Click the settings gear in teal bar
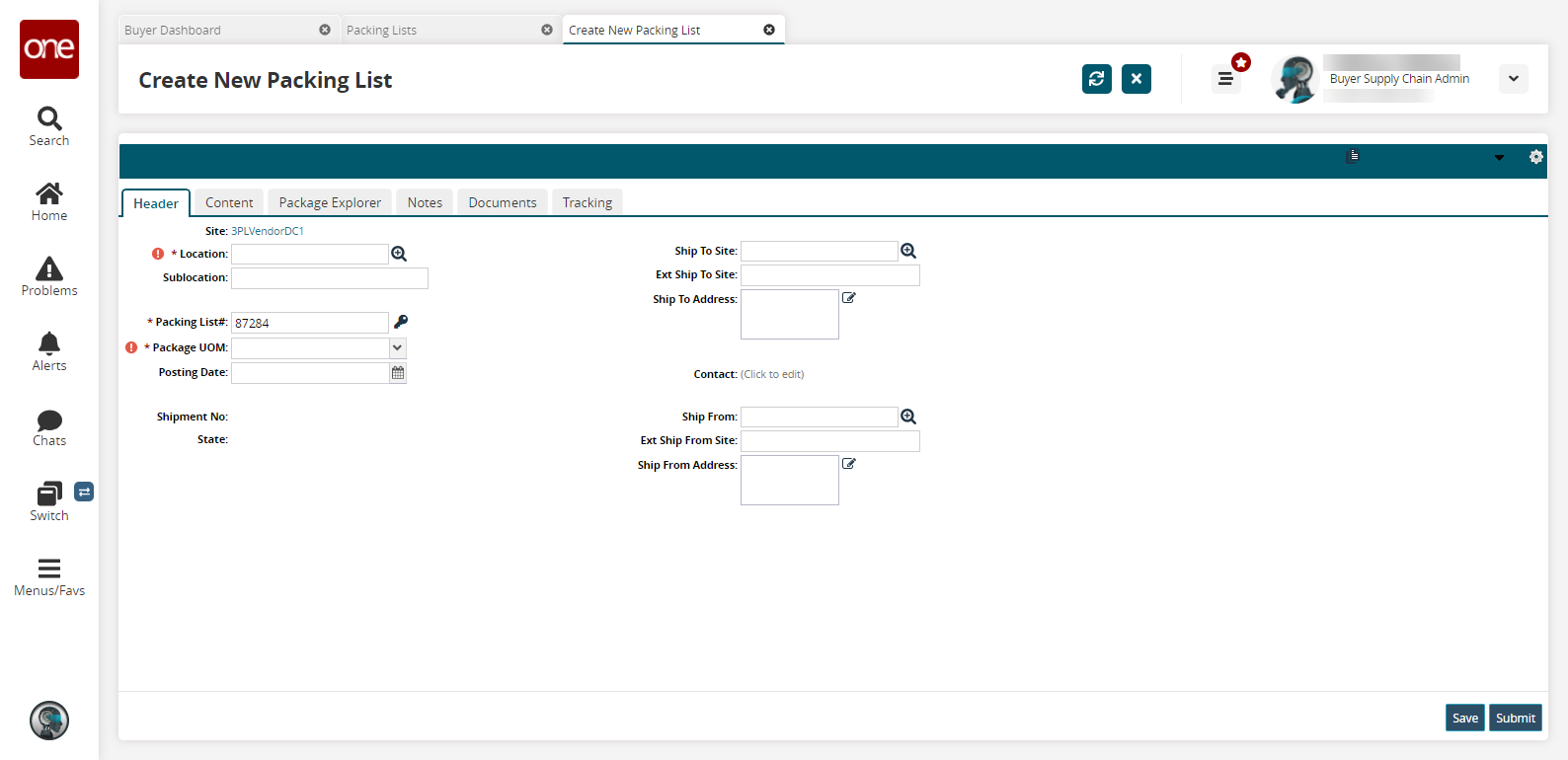This screenshot has width=1568, height=760. (1535, 157)
